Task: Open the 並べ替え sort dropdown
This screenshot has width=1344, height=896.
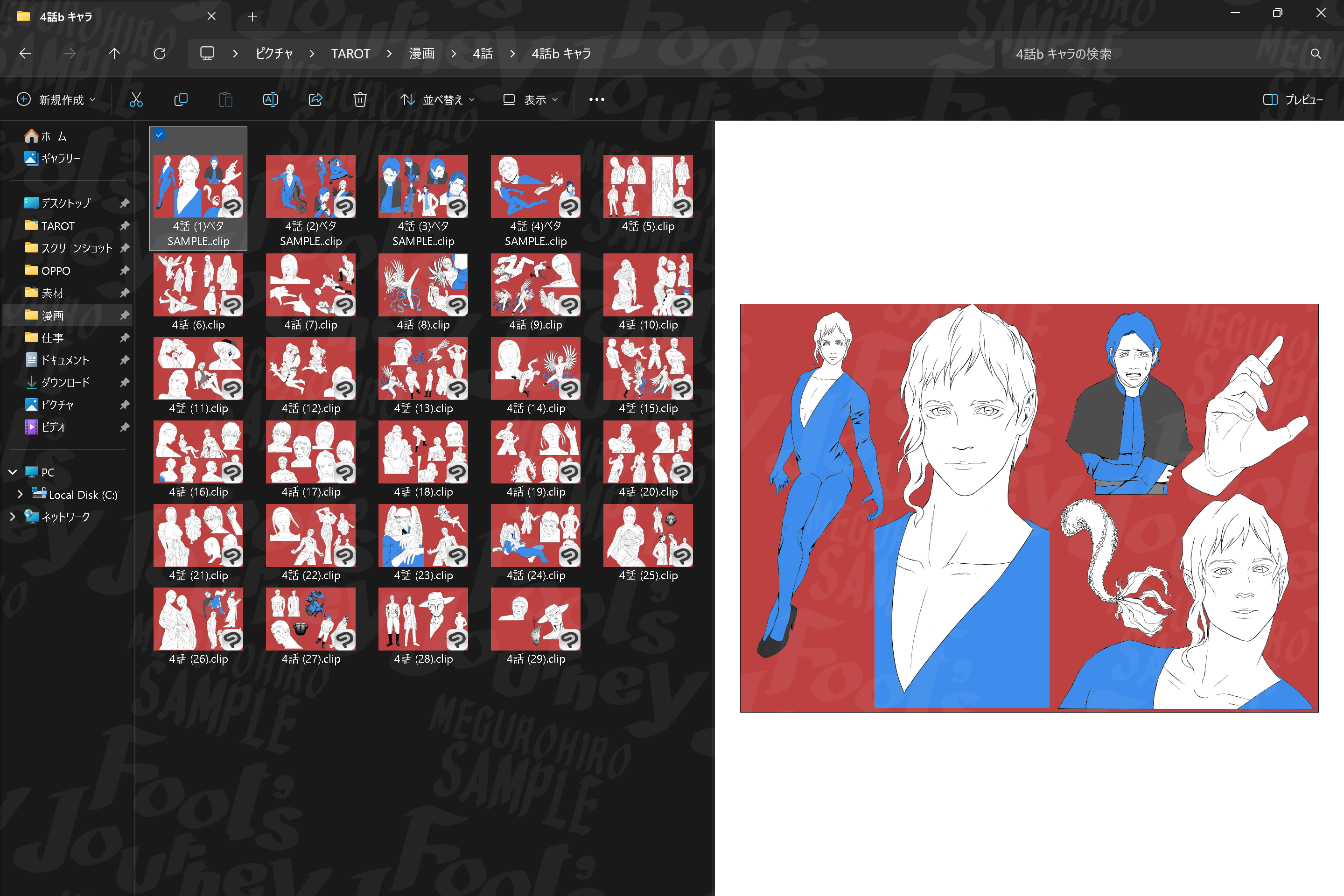Action: pyautogui.click(x=438, y=100)
